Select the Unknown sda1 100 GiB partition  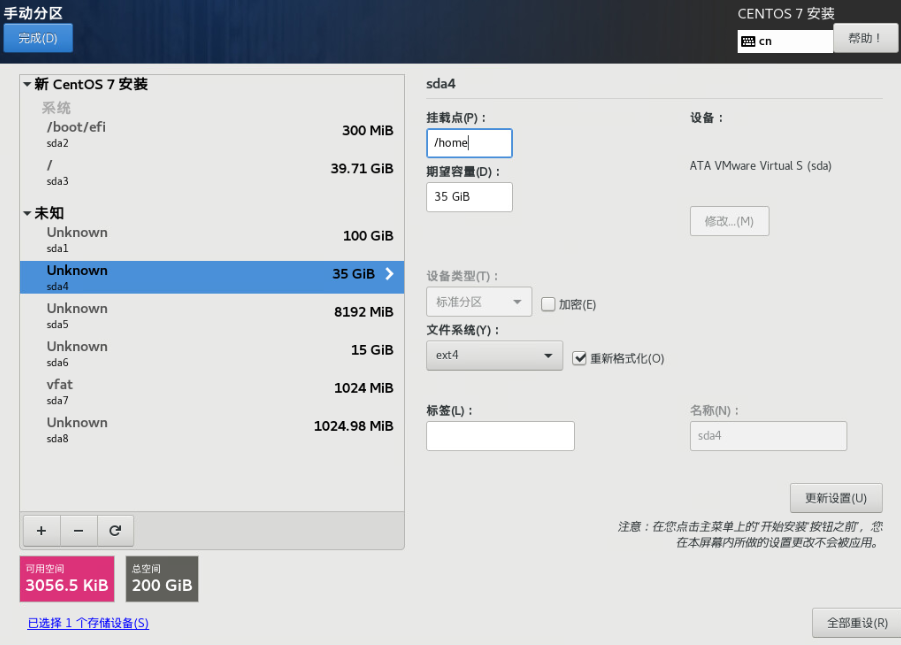[x=212, y=239]
